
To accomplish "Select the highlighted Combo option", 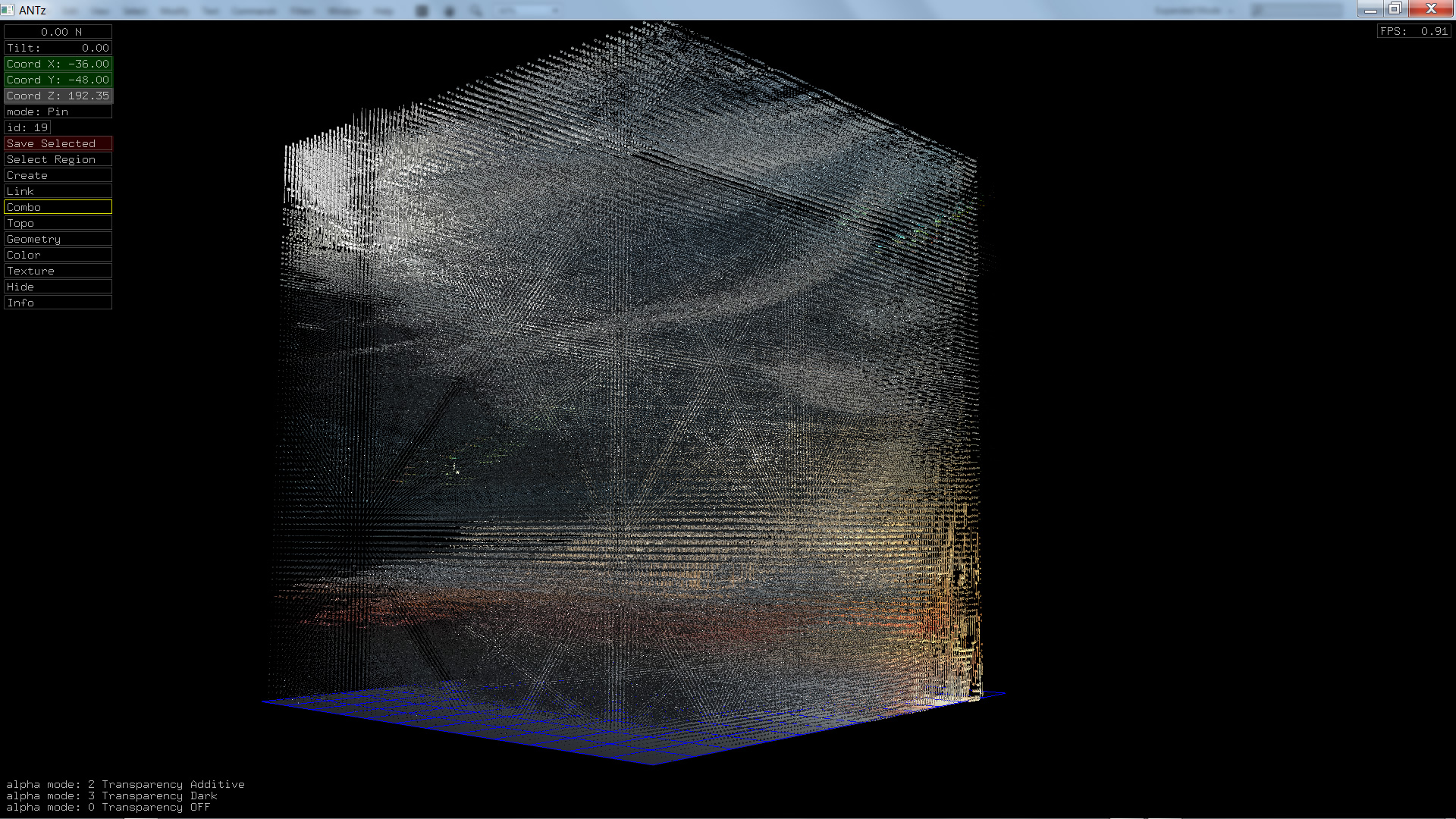I will (x=58, y=207).
